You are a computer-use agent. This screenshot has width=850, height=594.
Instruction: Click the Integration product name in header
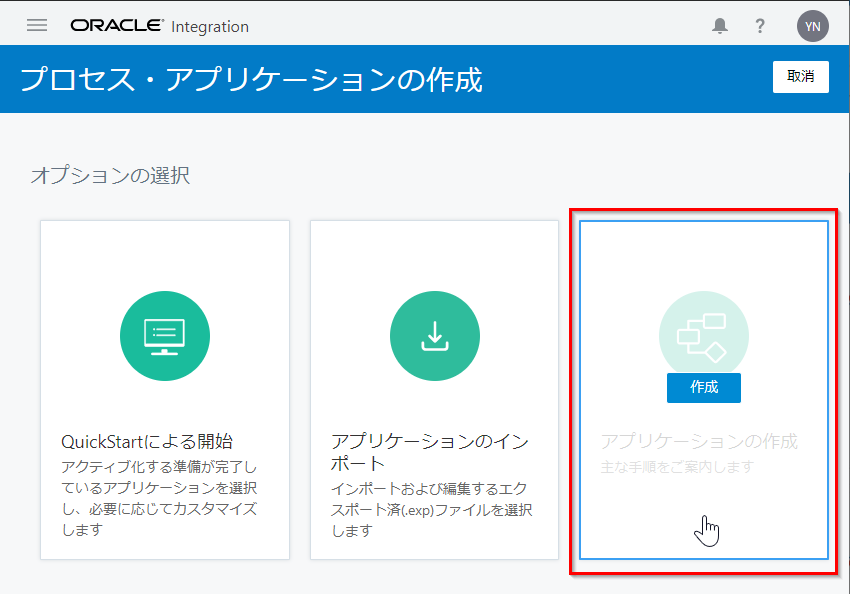pyautogui.click(x=210, y=27)
